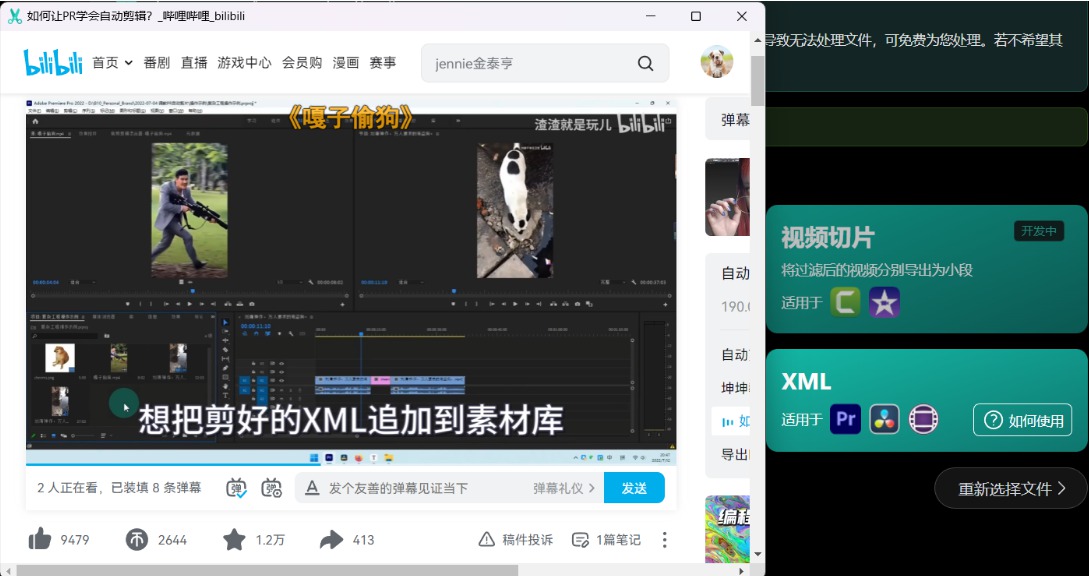Open the three-dot more options menu
Image resolution: width=1089 pixels, height=576 pixels.
tap(665, 539)
